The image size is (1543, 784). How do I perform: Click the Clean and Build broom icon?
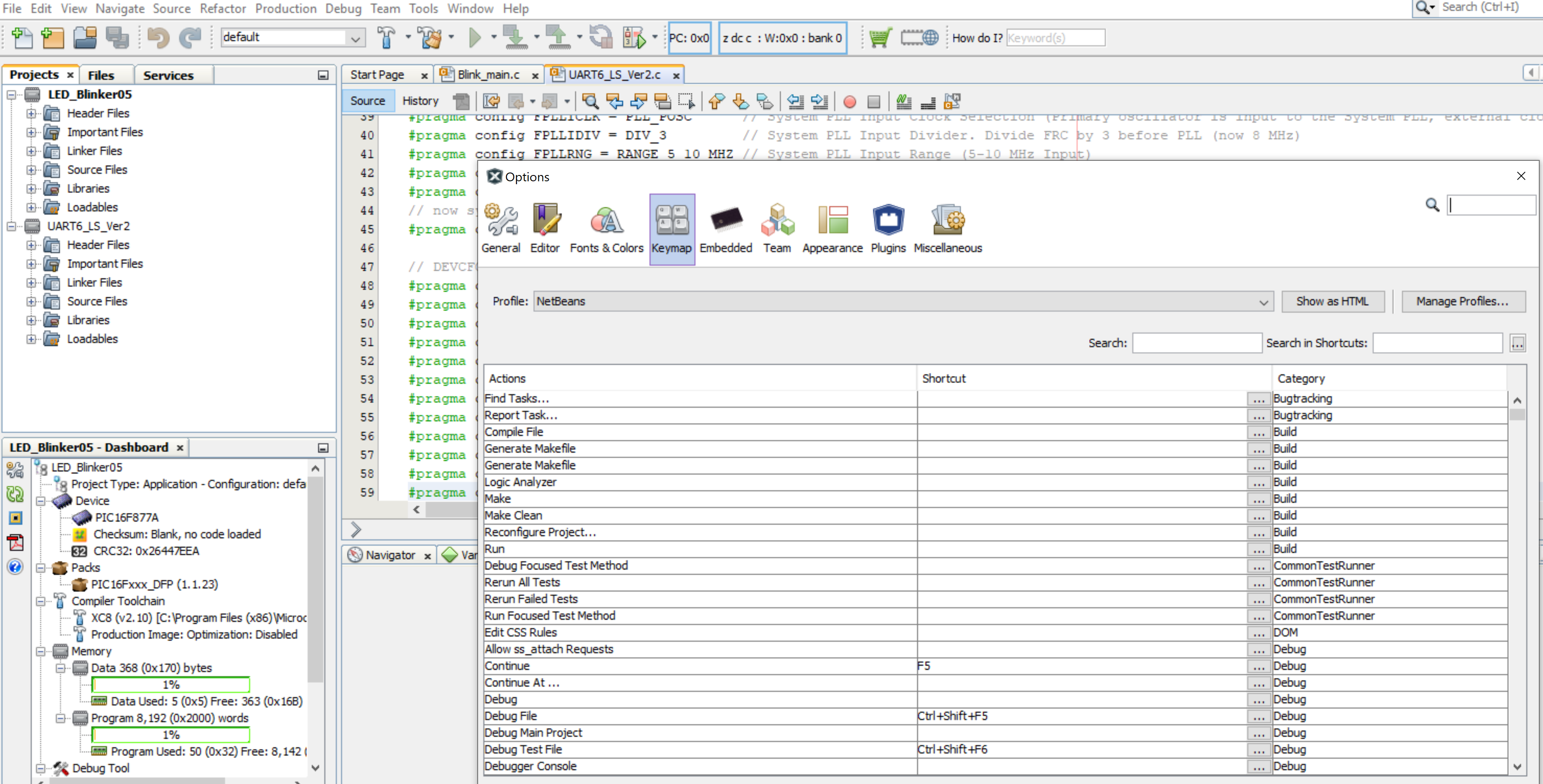point(430,38)
